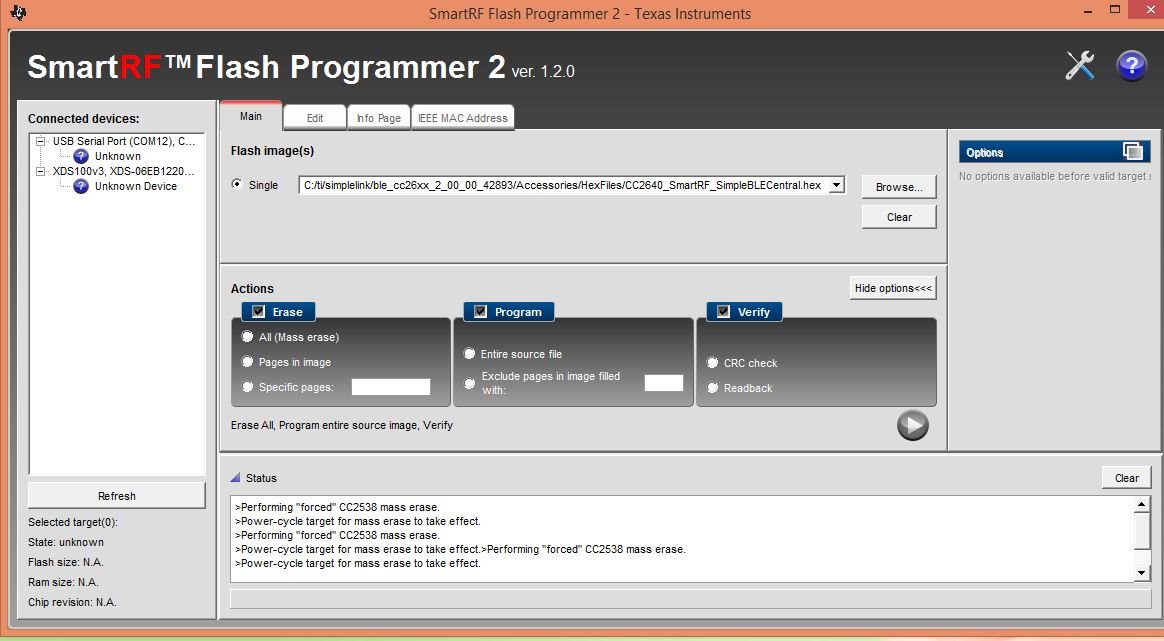Click the status log scroll up arrow

[x=1142, y=504]
